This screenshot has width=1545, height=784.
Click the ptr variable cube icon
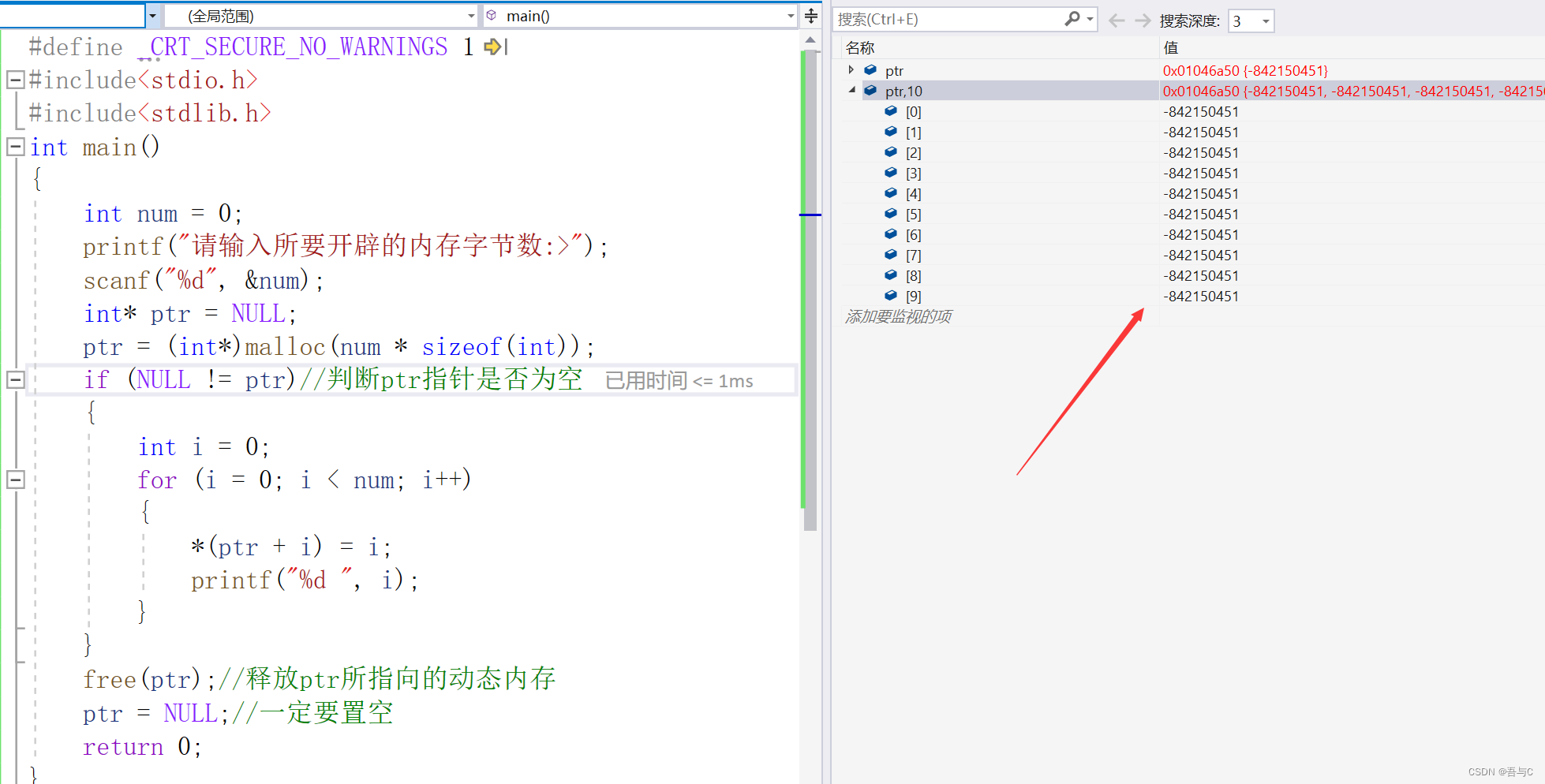[870, 70]
